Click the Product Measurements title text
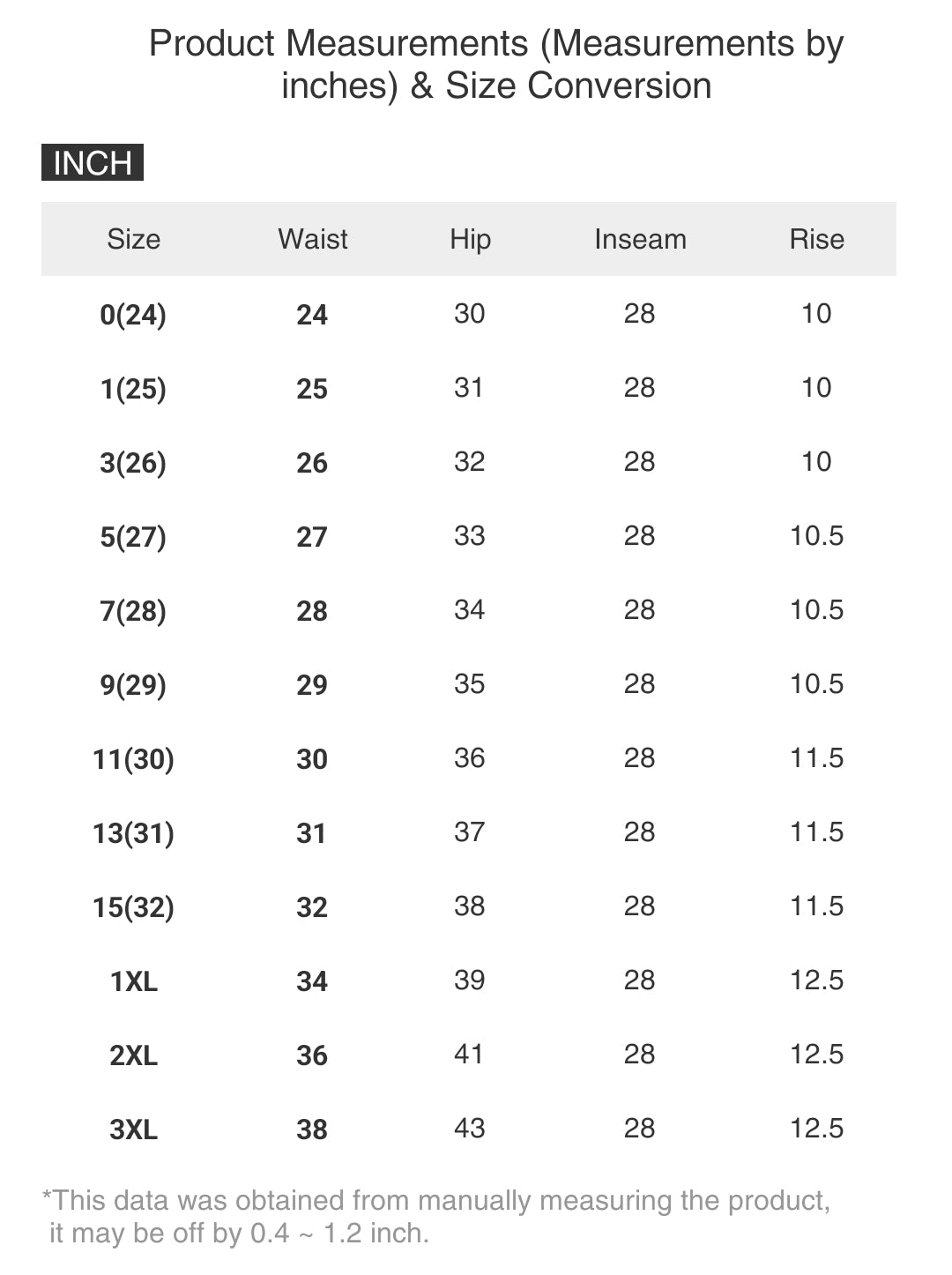Screen dimensions: 952x1275 [x=496, y=64]
